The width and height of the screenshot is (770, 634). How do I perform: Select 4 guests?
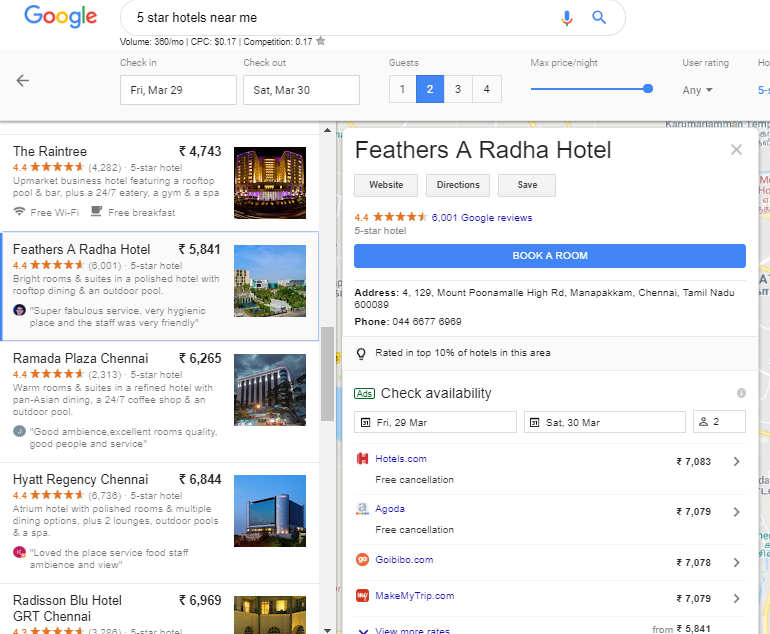click(x=487, y=89)
